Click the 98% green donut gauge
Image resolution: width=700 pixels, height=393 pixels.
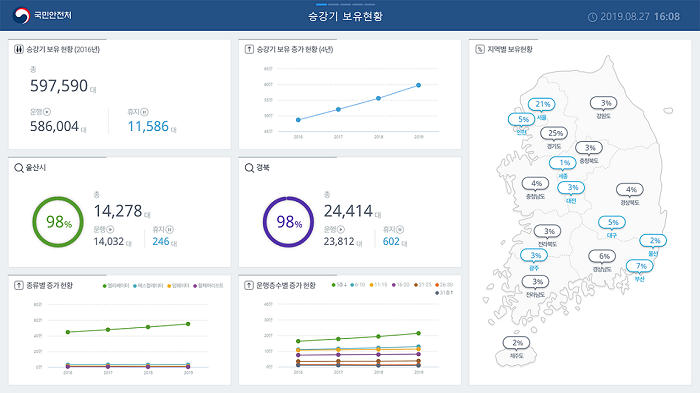tap(58, 222)
